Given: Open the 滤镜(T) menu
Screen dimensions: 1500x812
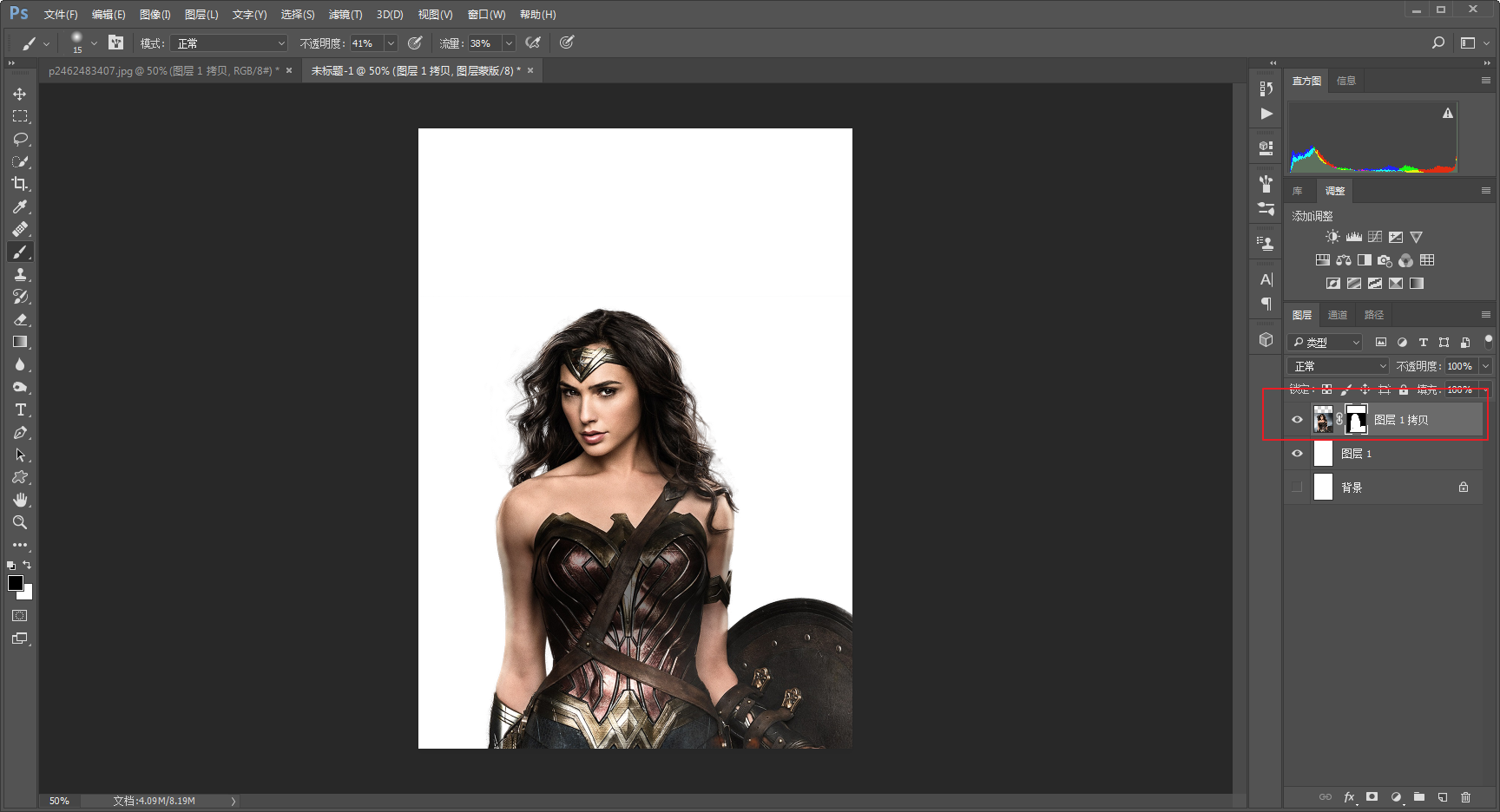Looking at the screenshot, I should point(345,15).
